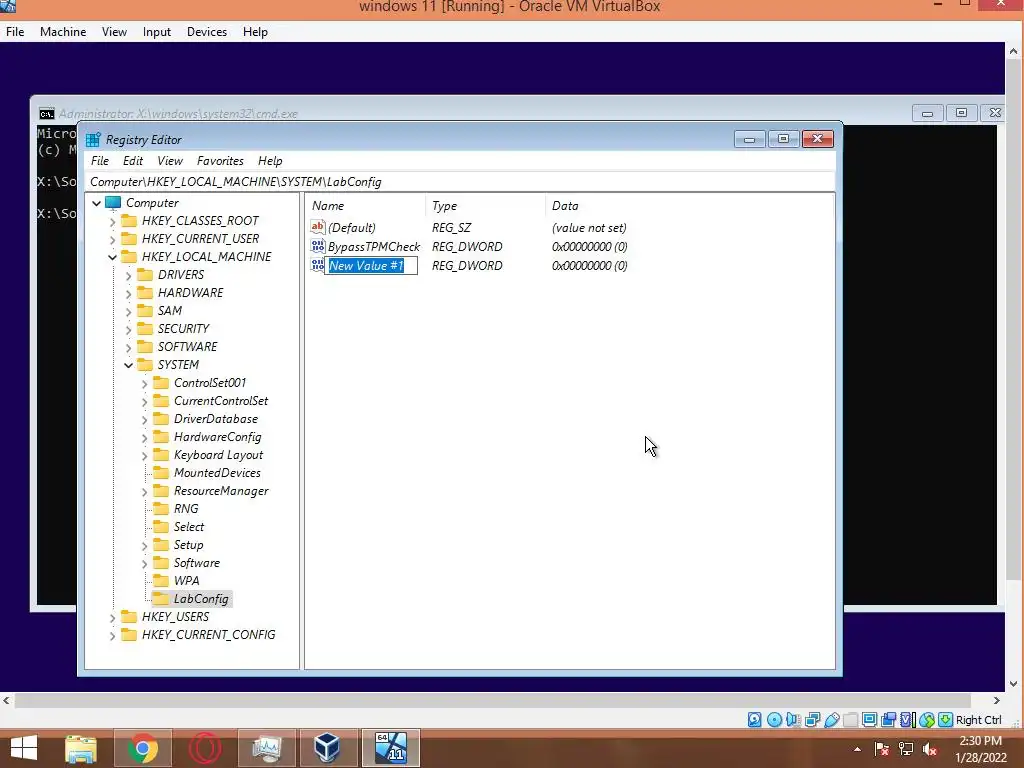Screen dimensions: 1024x768
Task: Launch Google Chrome from the taskbar
Action: [x=142, y=748]
